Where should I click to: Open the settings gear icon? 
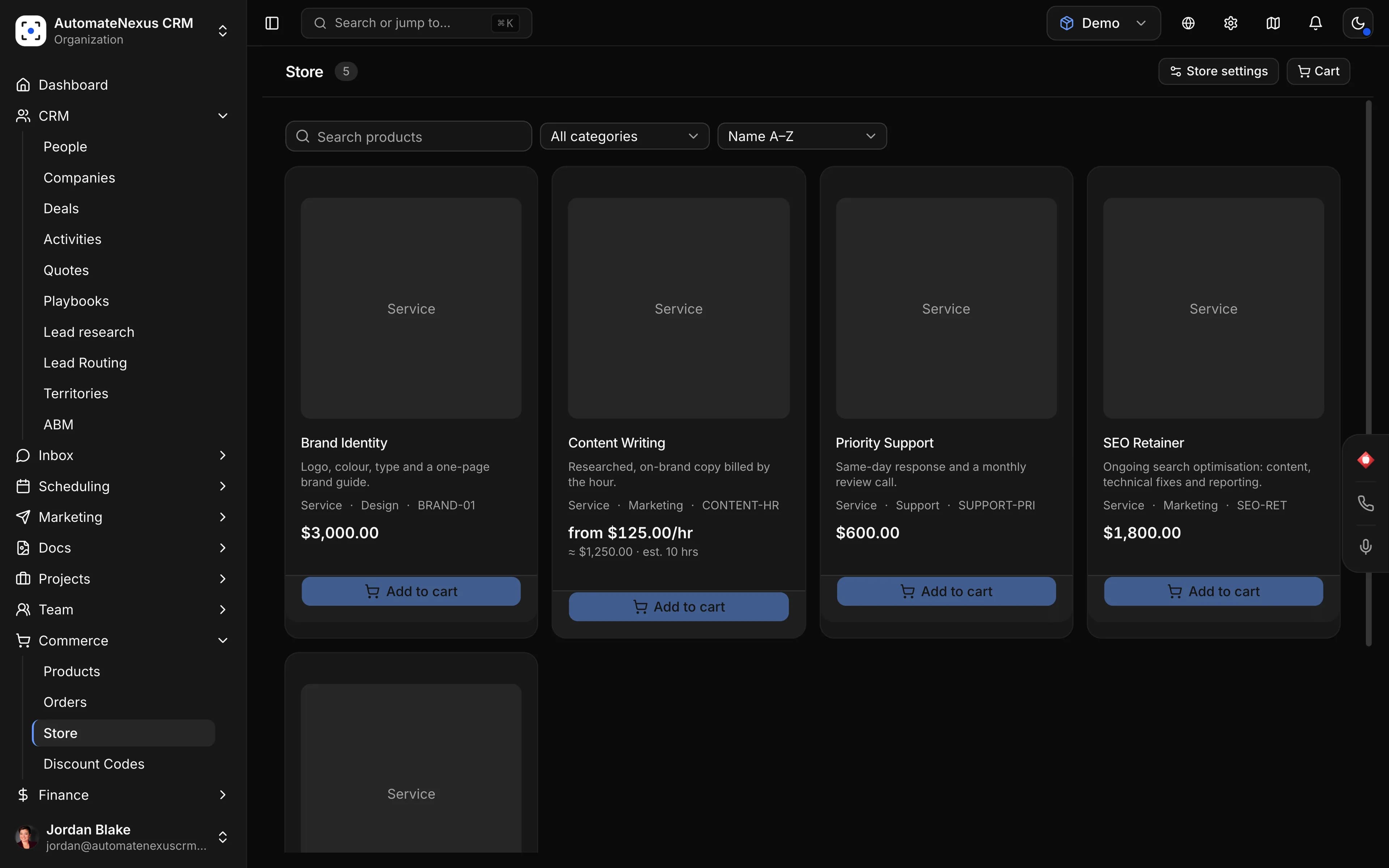[1231, 23]
